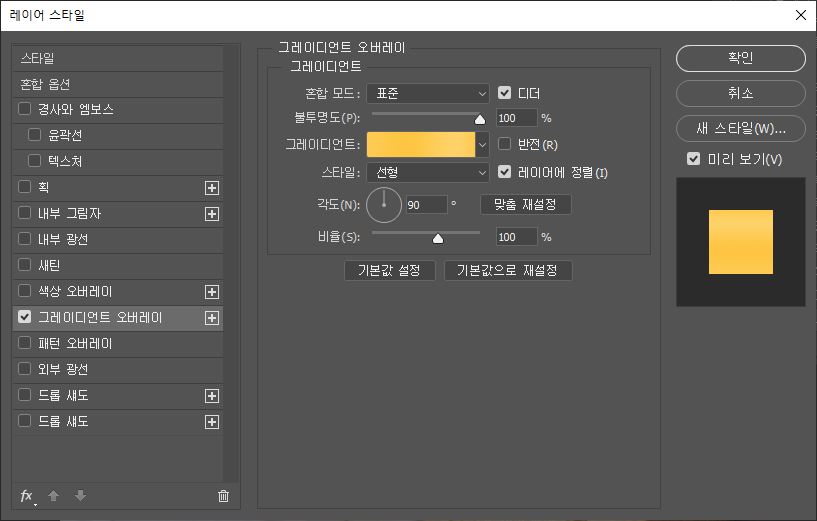The height and width of the screenshot is (521, 817).
Task: Move effect down with the down arrow icon
Action: pyautogui.click(x=80, y=496)
